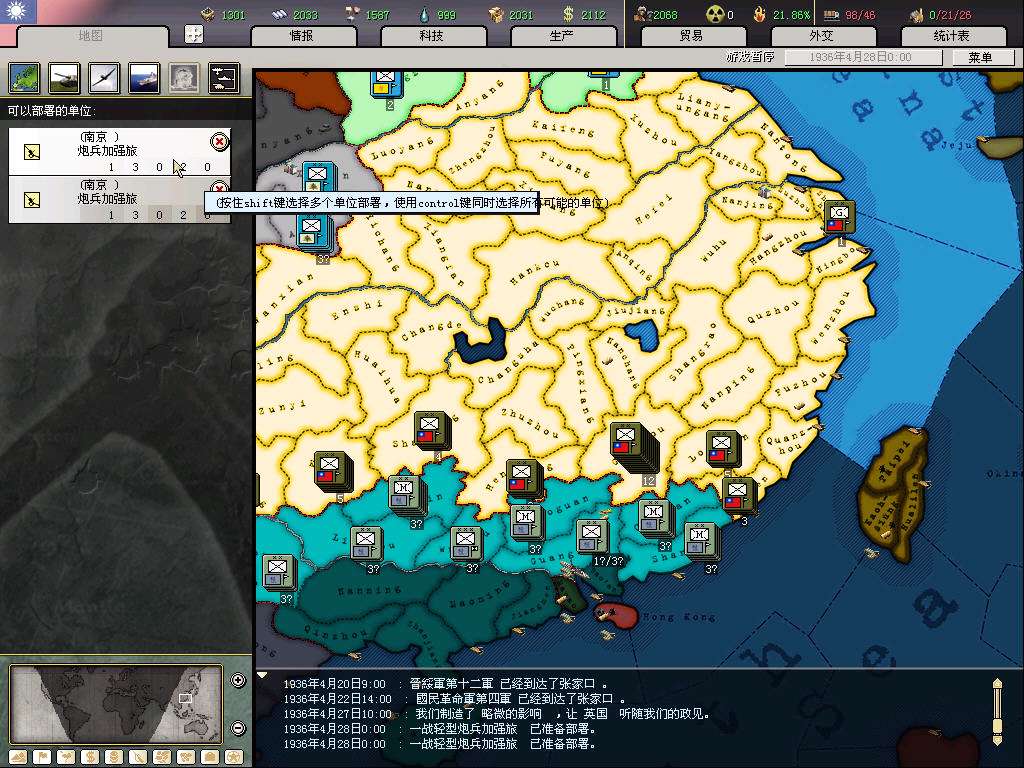Select the army stack with 5 divisions in southwest
The width and height of the screenshot is (1024, 768).
[333, 472]
